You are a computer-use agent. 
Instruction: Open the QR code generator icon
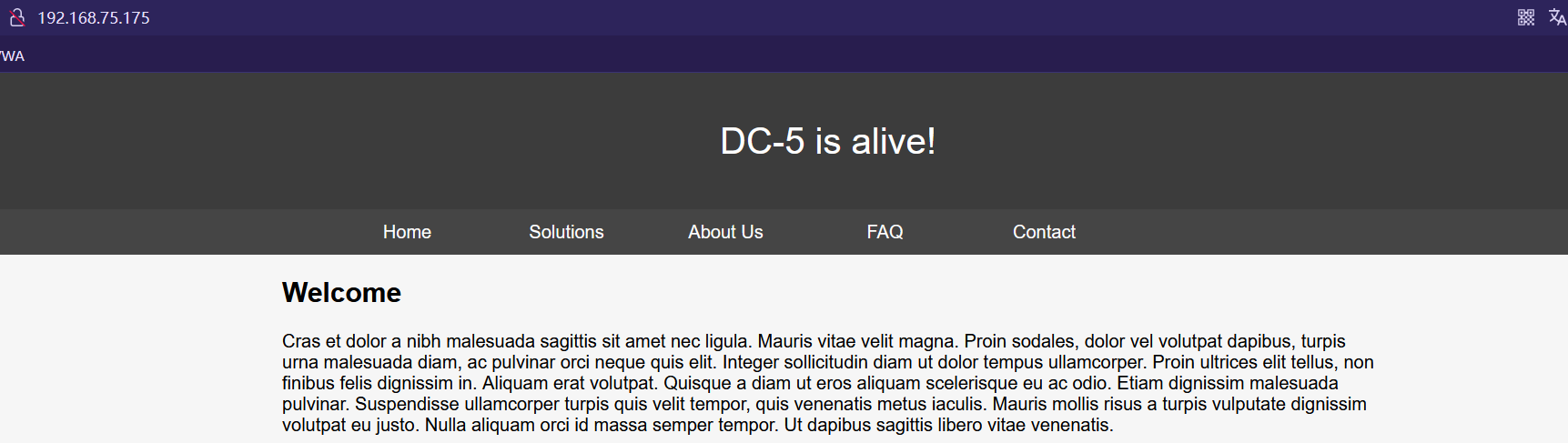coord(1526,17)
